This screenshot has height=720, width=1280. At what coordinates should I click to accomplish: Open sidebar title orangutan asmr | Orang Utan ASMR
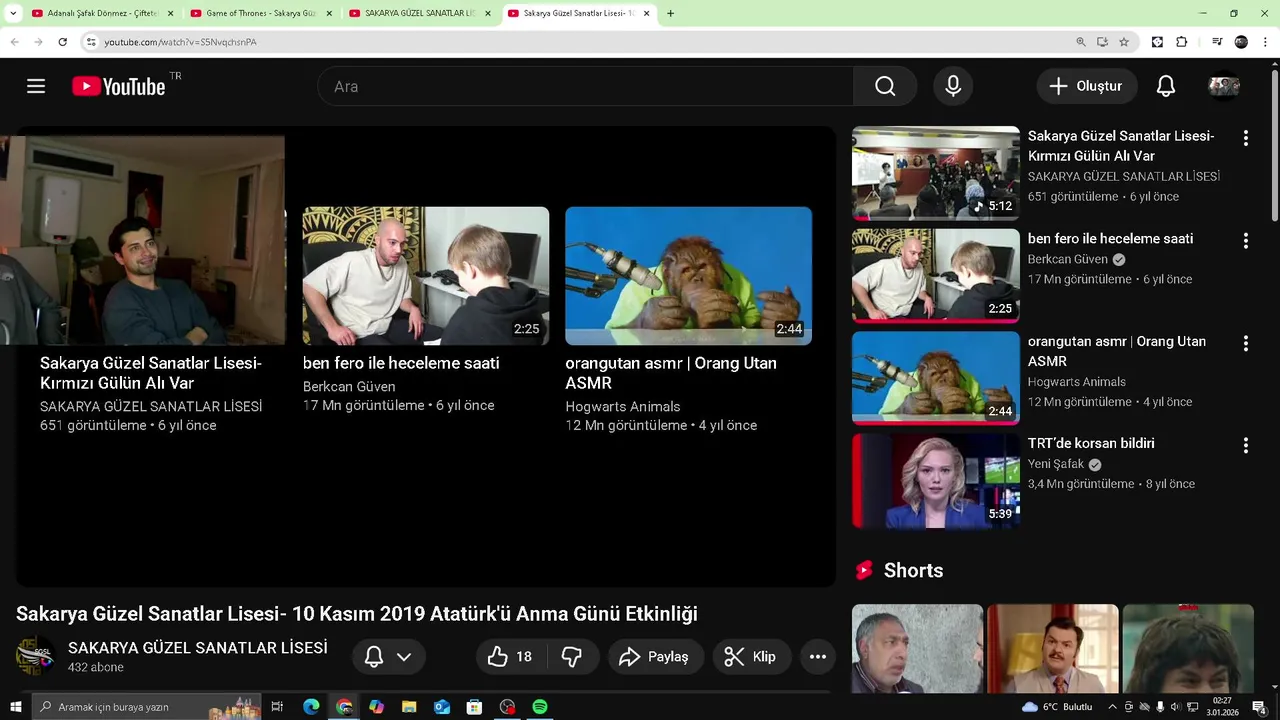point(1117,351)
